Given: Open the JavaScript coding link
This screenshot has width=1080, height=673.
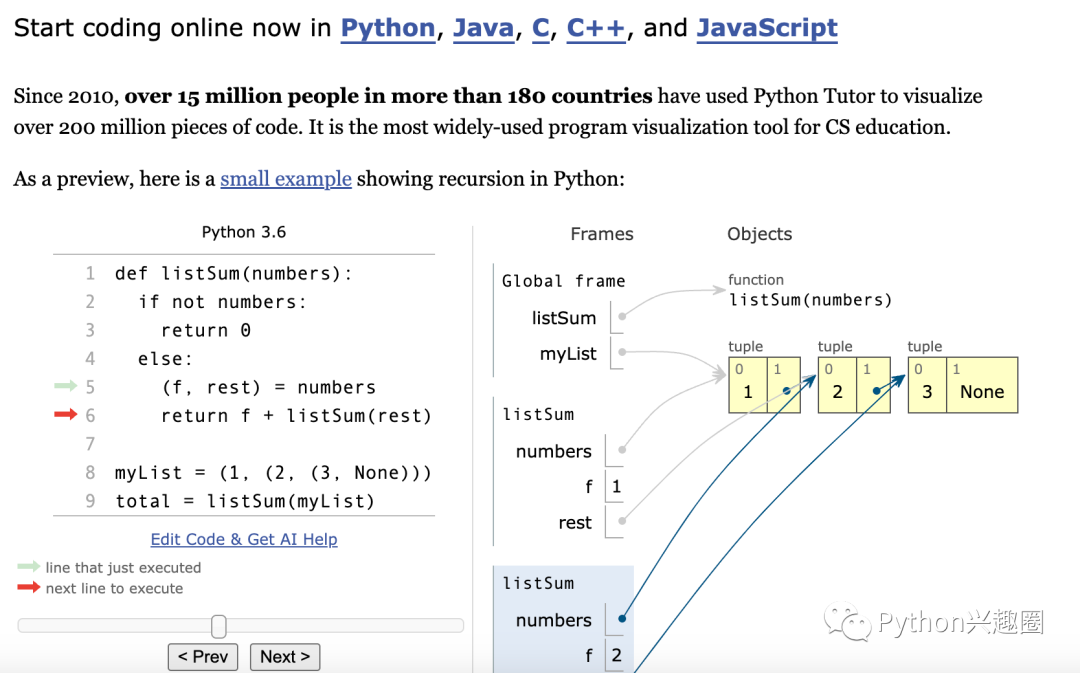Looking at the screenshot, I should coord(767,28).
